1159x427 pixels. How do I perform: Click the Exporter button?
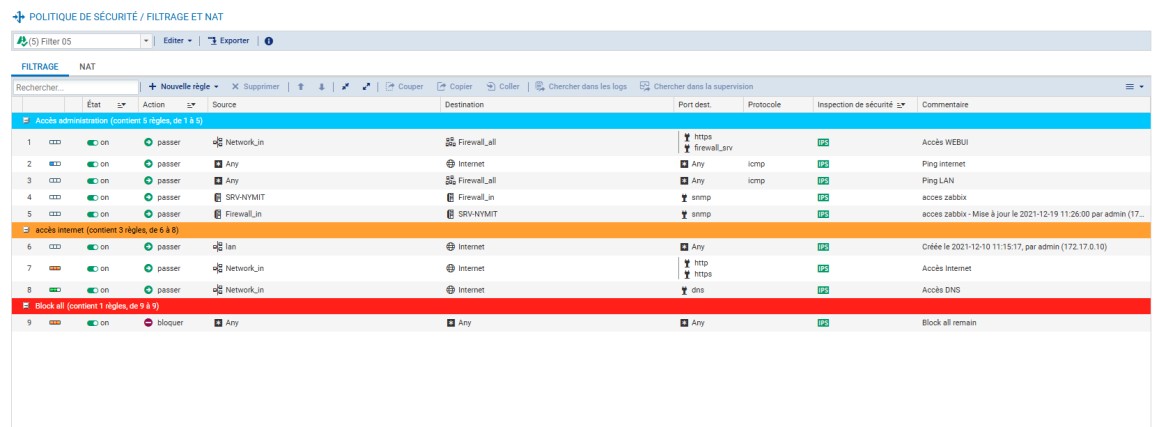pos(229,41)
